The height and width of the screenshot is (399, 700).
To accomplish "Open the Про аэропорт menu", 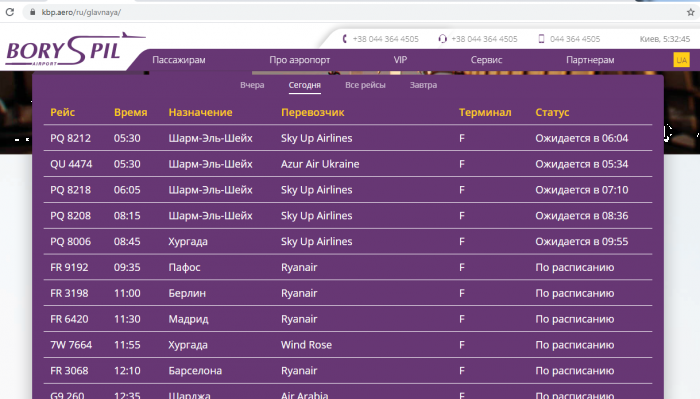I will (300, 60).
